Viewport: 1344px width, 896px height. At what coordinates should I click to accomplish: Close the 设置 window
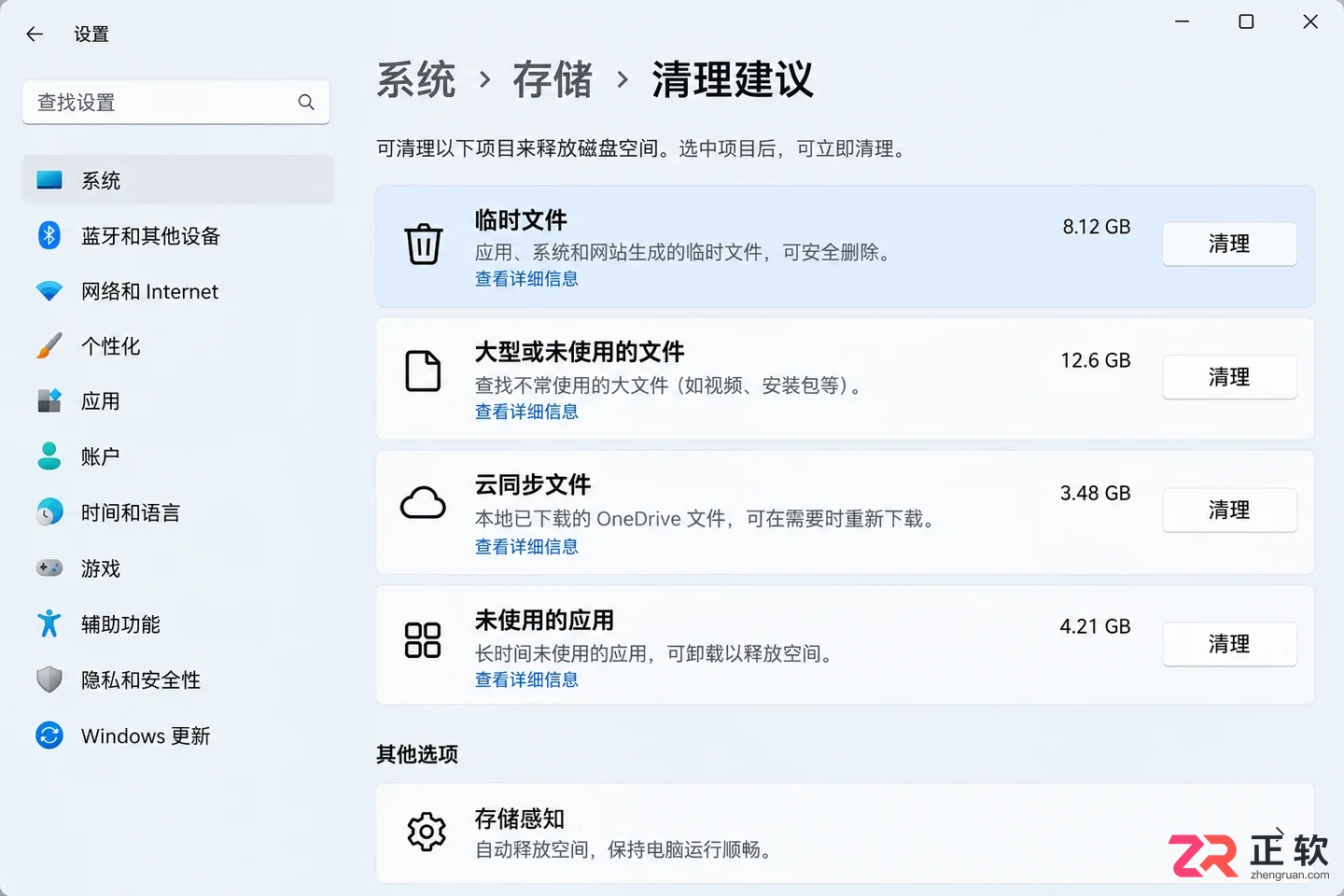1310,21
